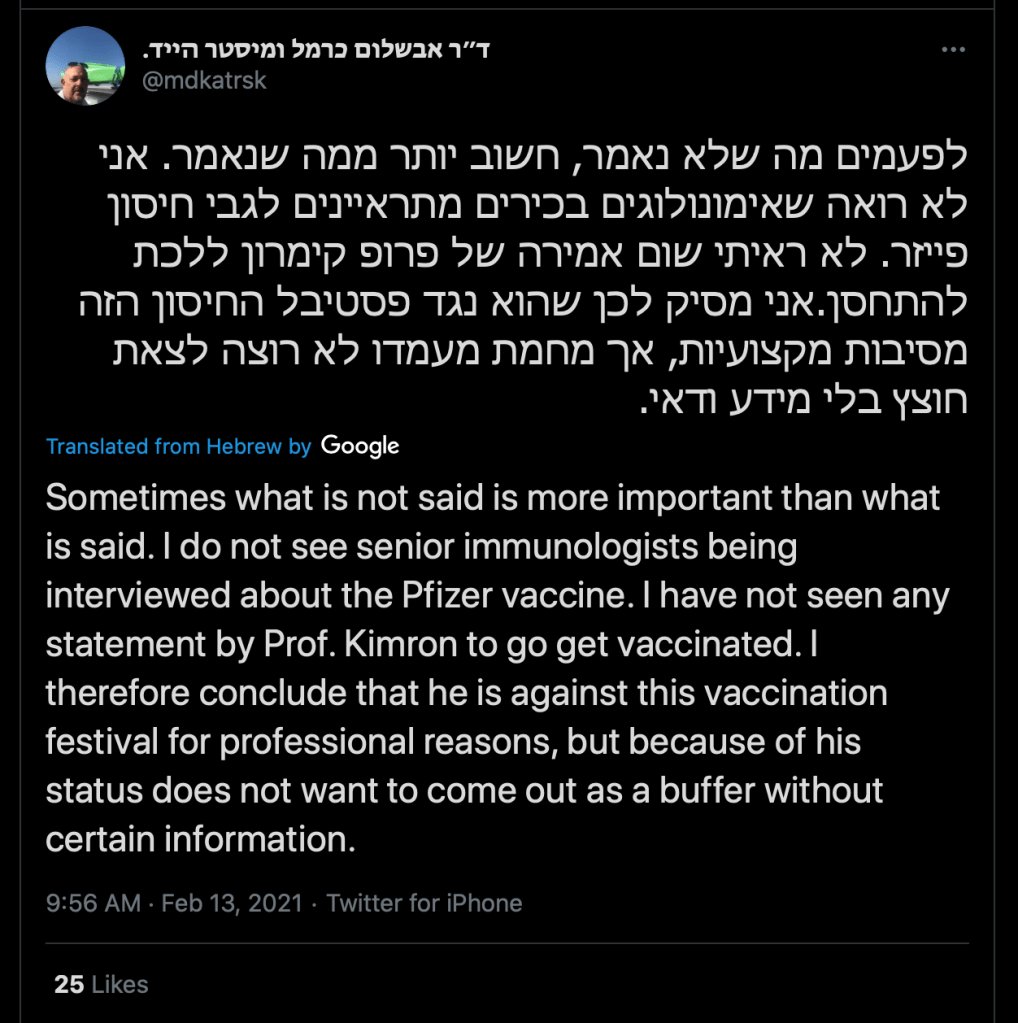
Task: Click the Feb 13, 2021 date
Action: (231, 903)
